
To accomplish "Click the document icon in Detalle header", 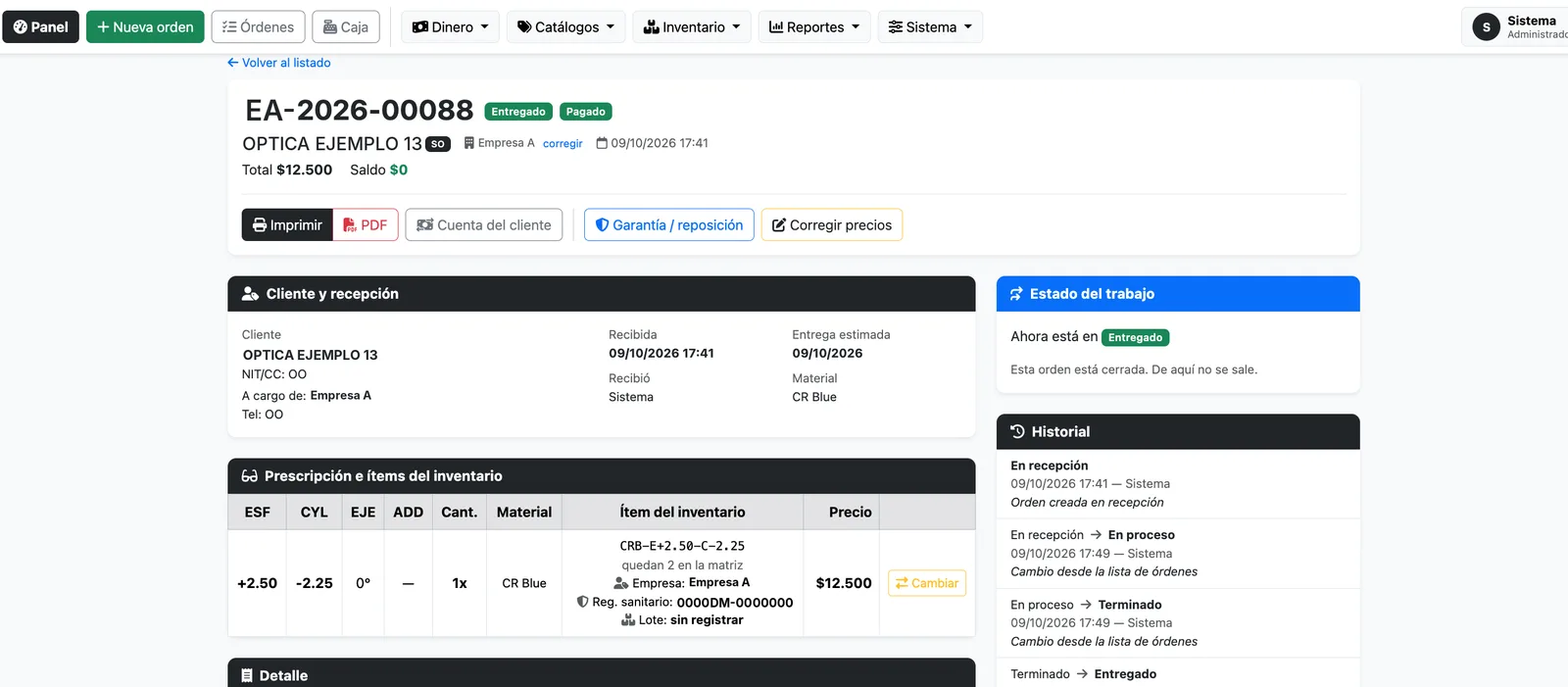I will pos(247,676).
